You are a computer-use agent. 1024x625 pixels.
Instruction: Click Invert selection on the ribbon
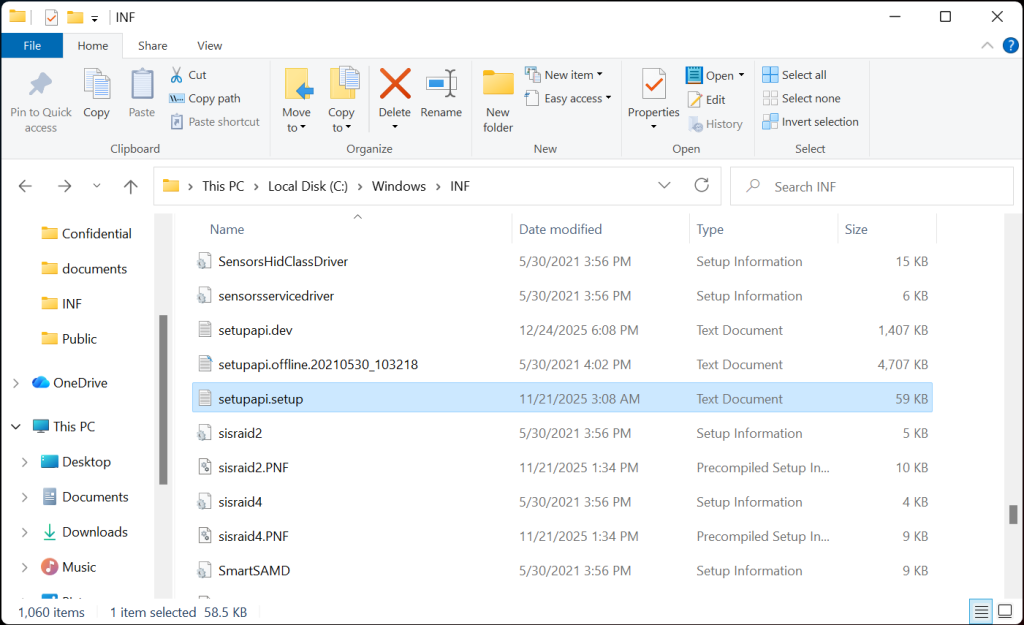[x=810, y=121]
